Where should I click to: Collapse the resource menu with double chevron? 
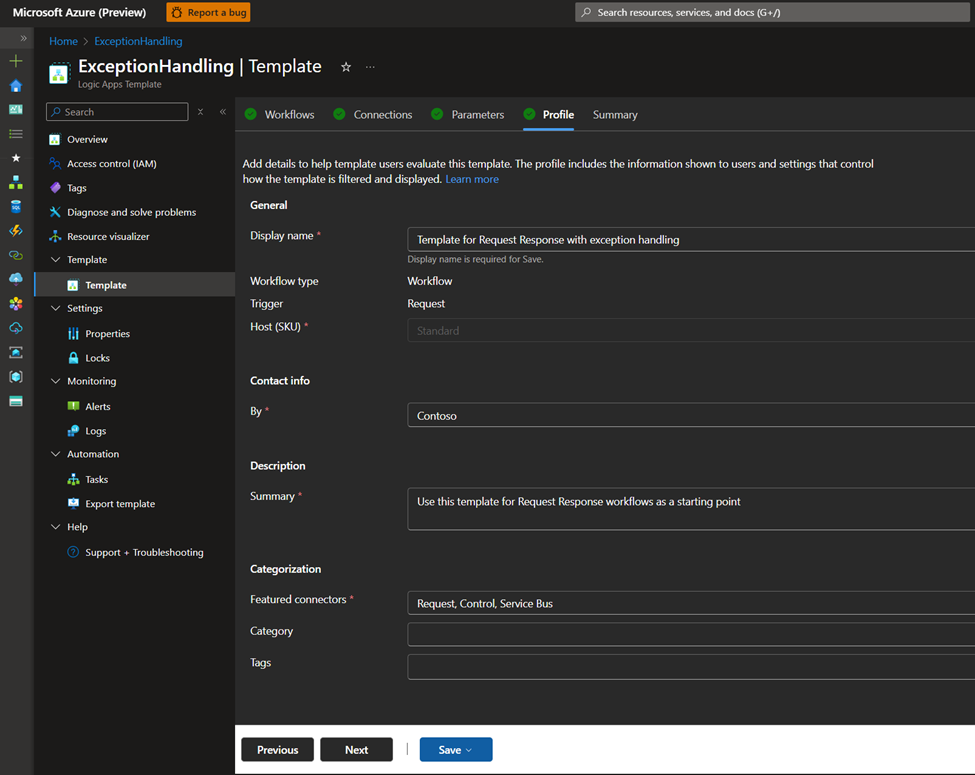coord(222,112)
